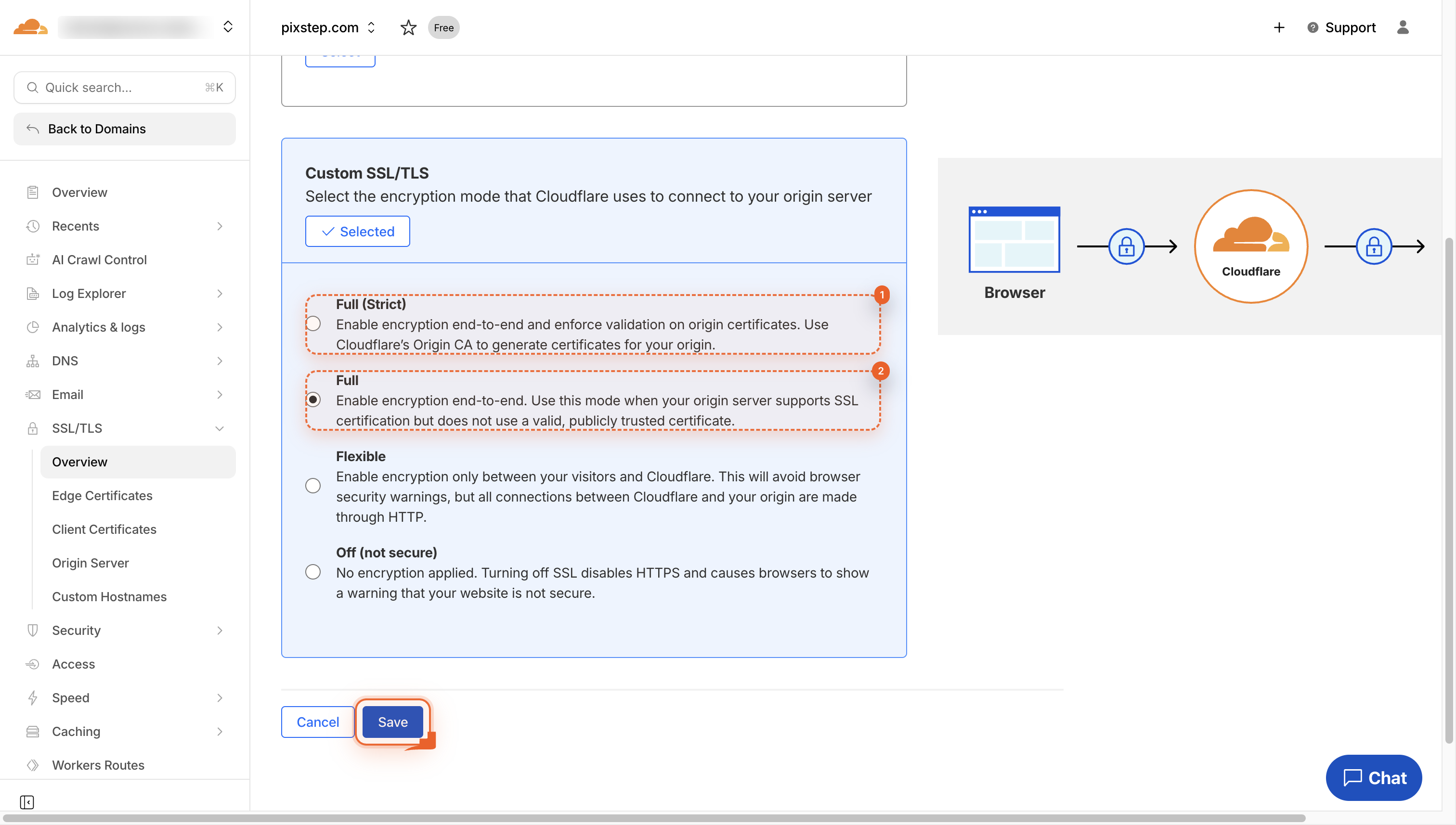1456x825 pixels.
Task: Click the Cloudflare logo in the top bar
Action: pyautogui.click(x=29, y=26)
